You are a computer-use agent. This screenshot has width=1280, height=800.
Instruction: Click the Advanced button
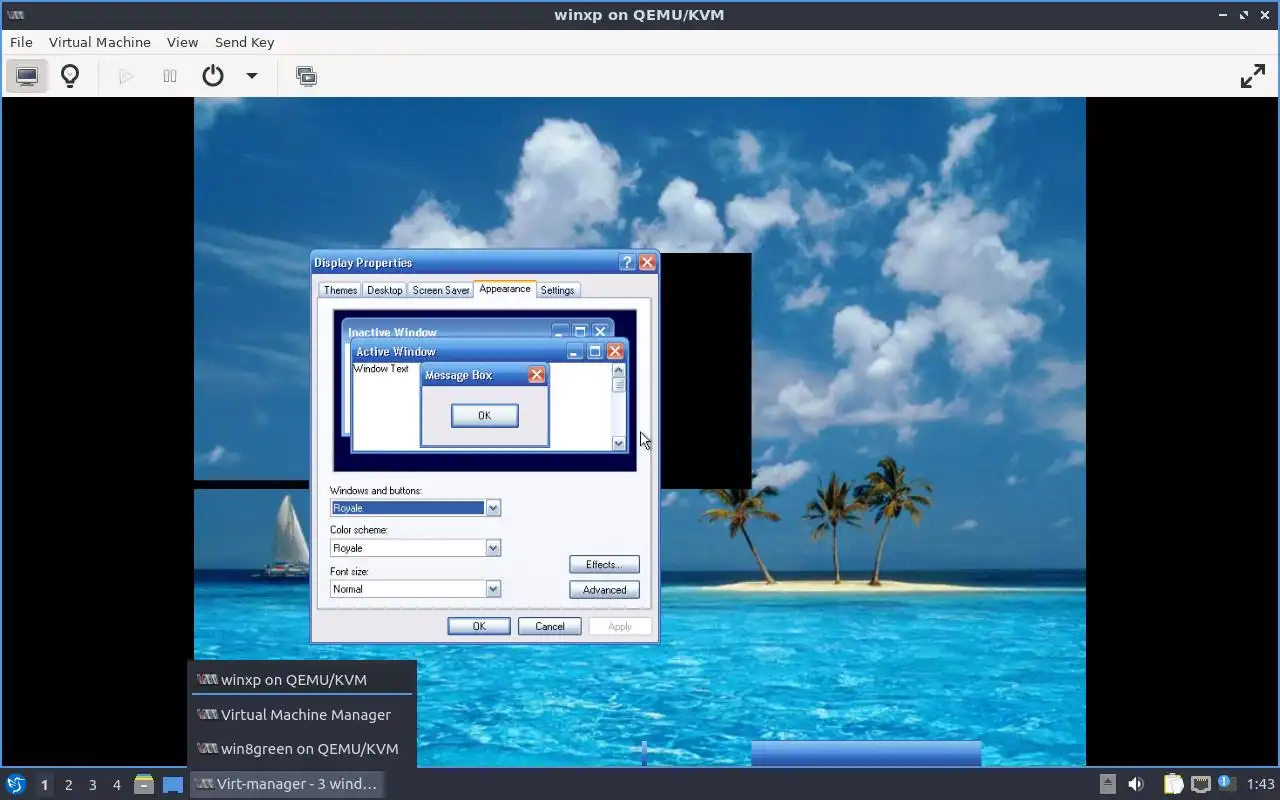[604, 590]
